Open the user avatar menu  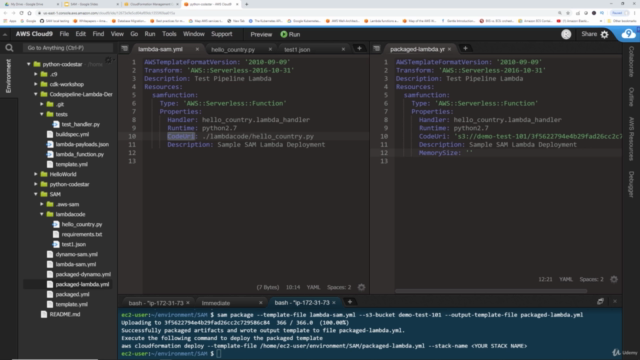tap(566, 34)
